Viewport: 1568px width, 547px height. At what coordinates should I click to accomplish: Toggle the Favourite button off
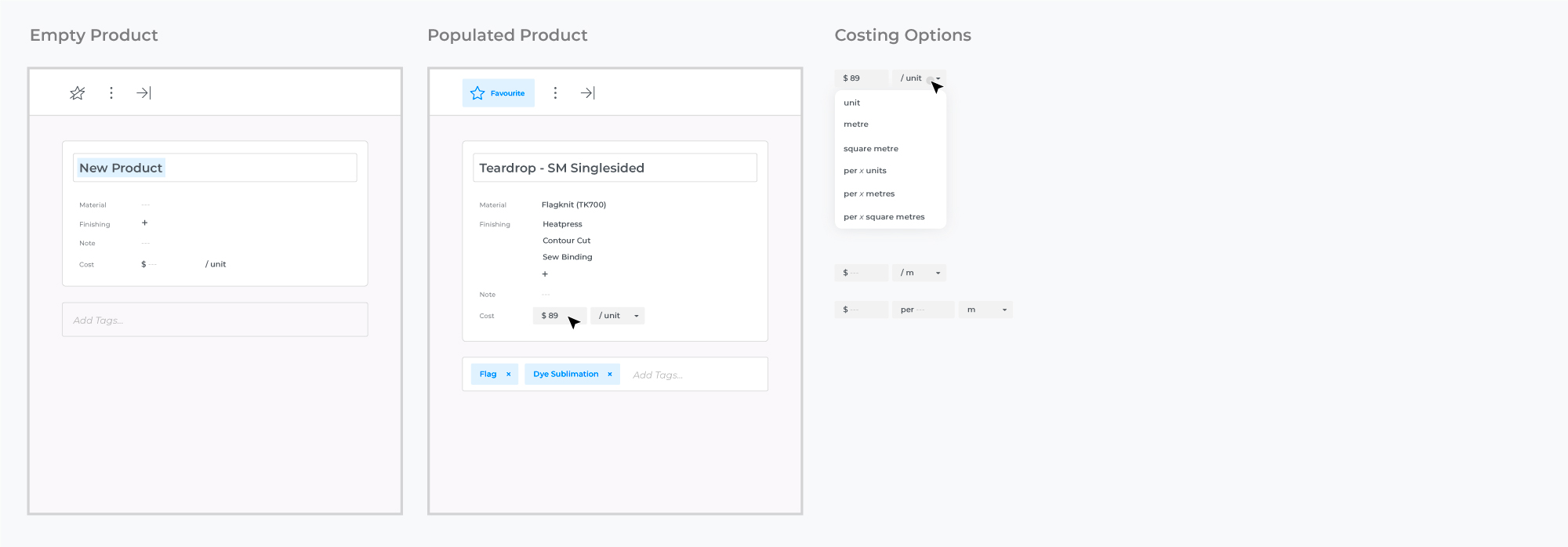click(498, 93)
